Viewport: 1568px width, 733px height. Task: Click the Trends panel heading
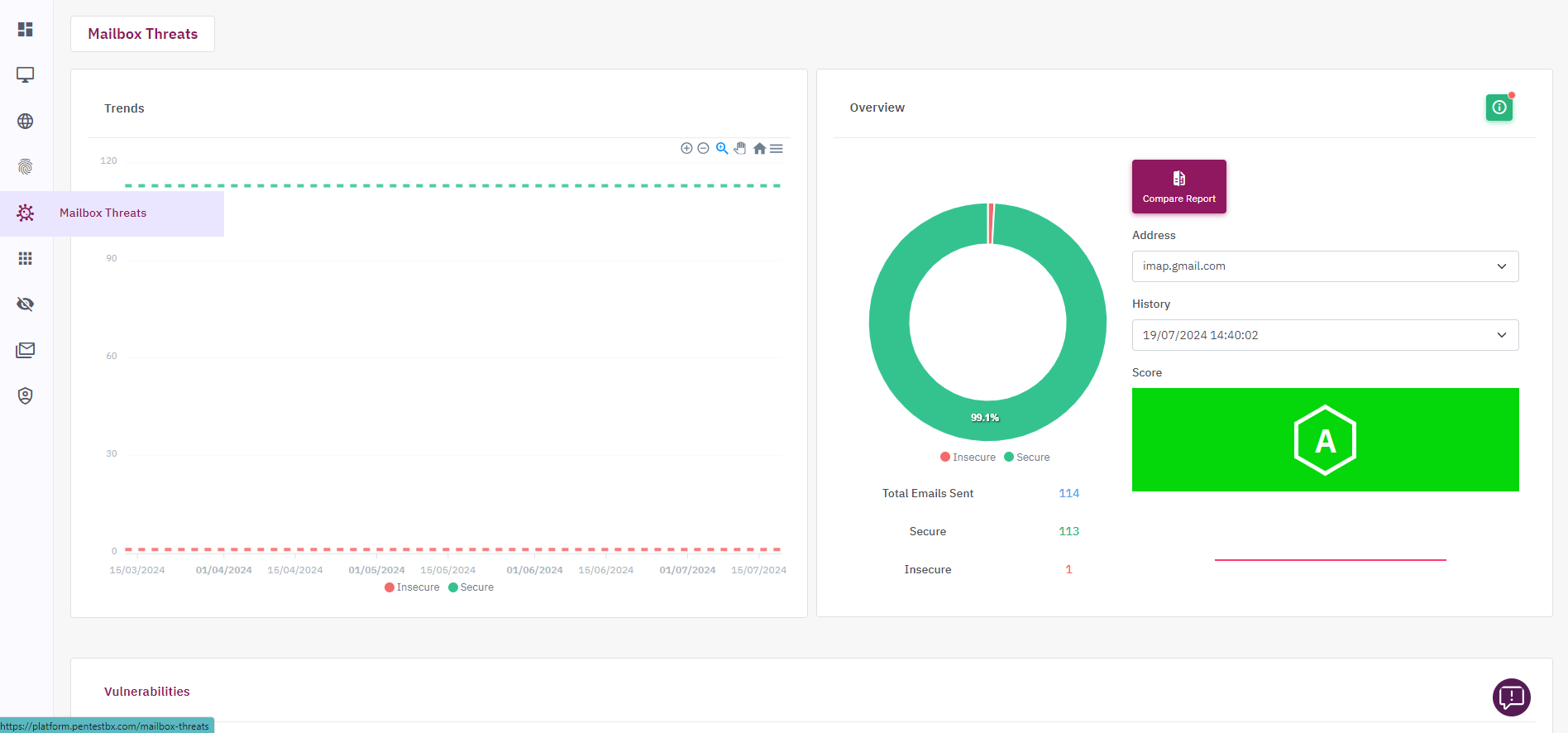[124, 108]
